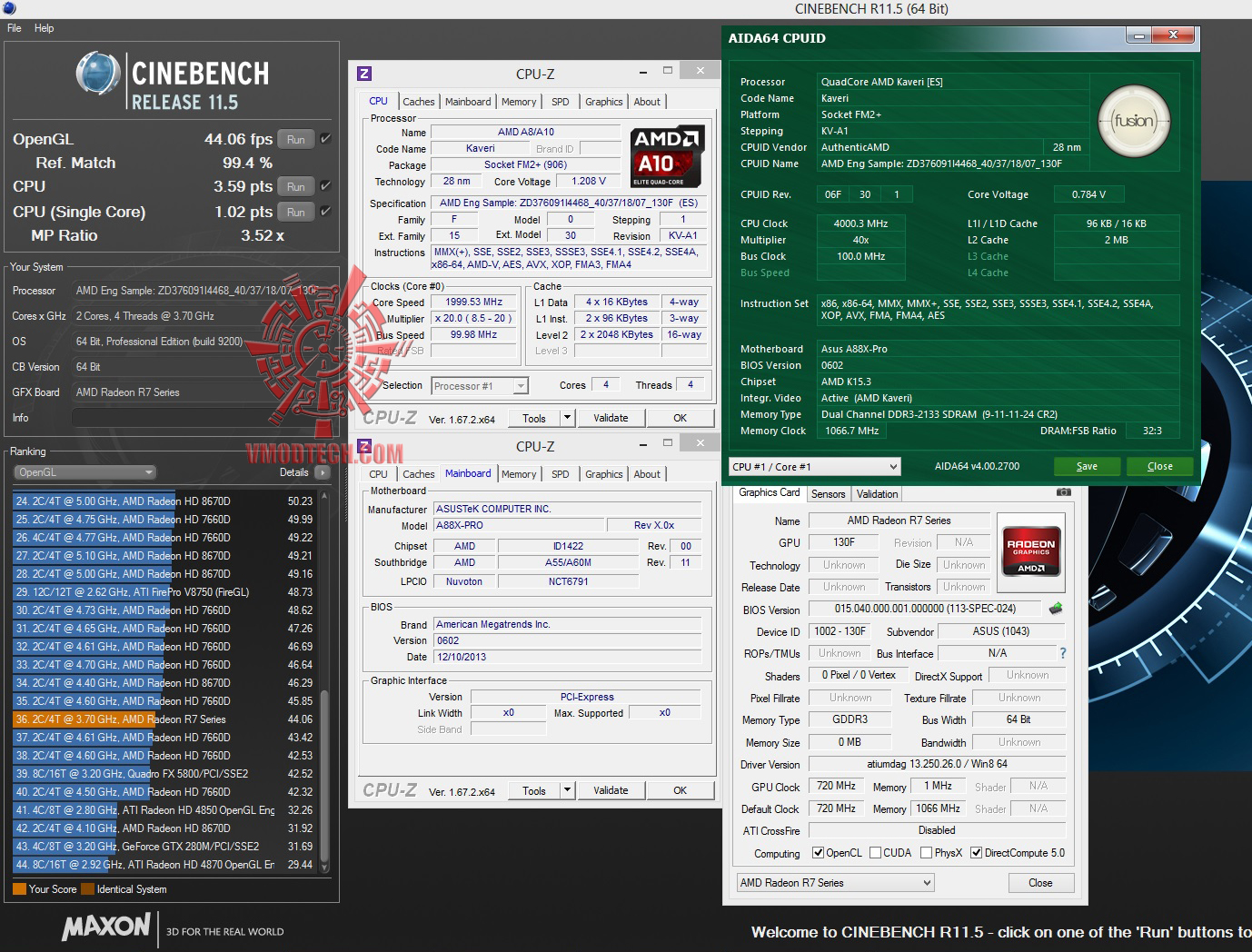Image resolution: width=1252 pixels, height=952 pixels.
Task: Toggle the DirectCompute 5.0 checkbox
Action: pos(977,853)
